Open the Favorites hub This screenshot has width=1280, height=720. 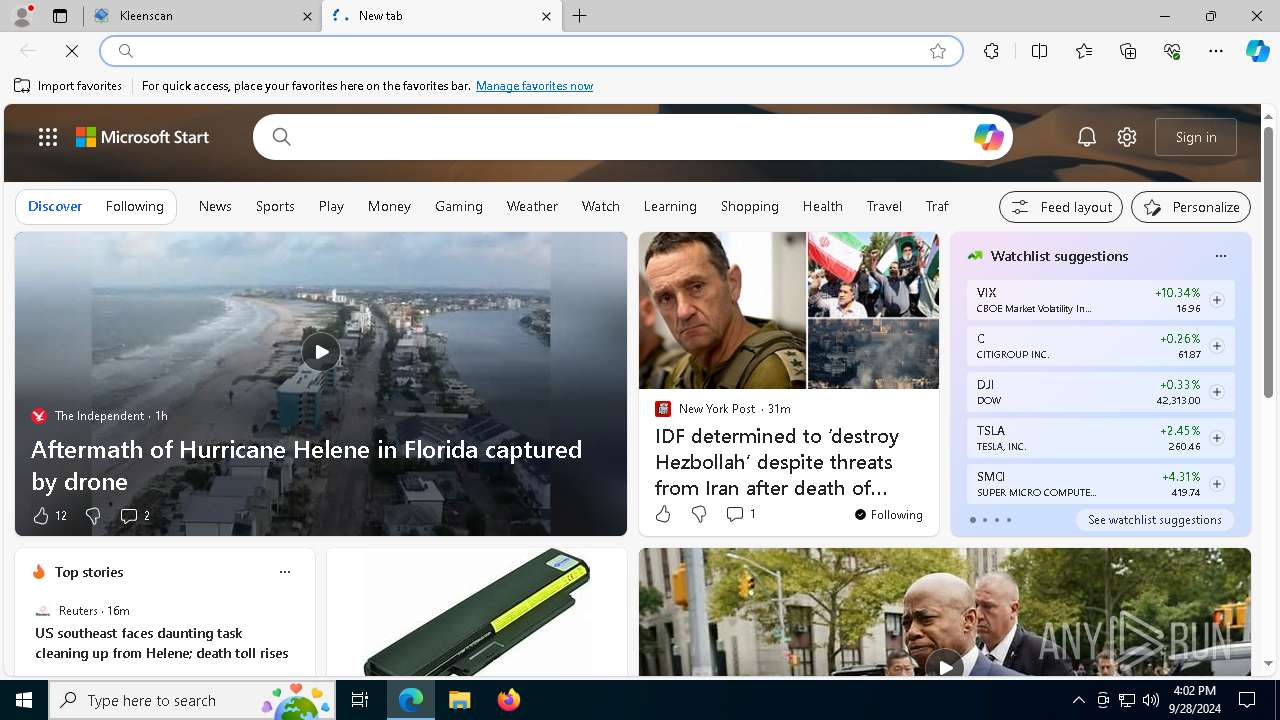tap(1084, 51)
